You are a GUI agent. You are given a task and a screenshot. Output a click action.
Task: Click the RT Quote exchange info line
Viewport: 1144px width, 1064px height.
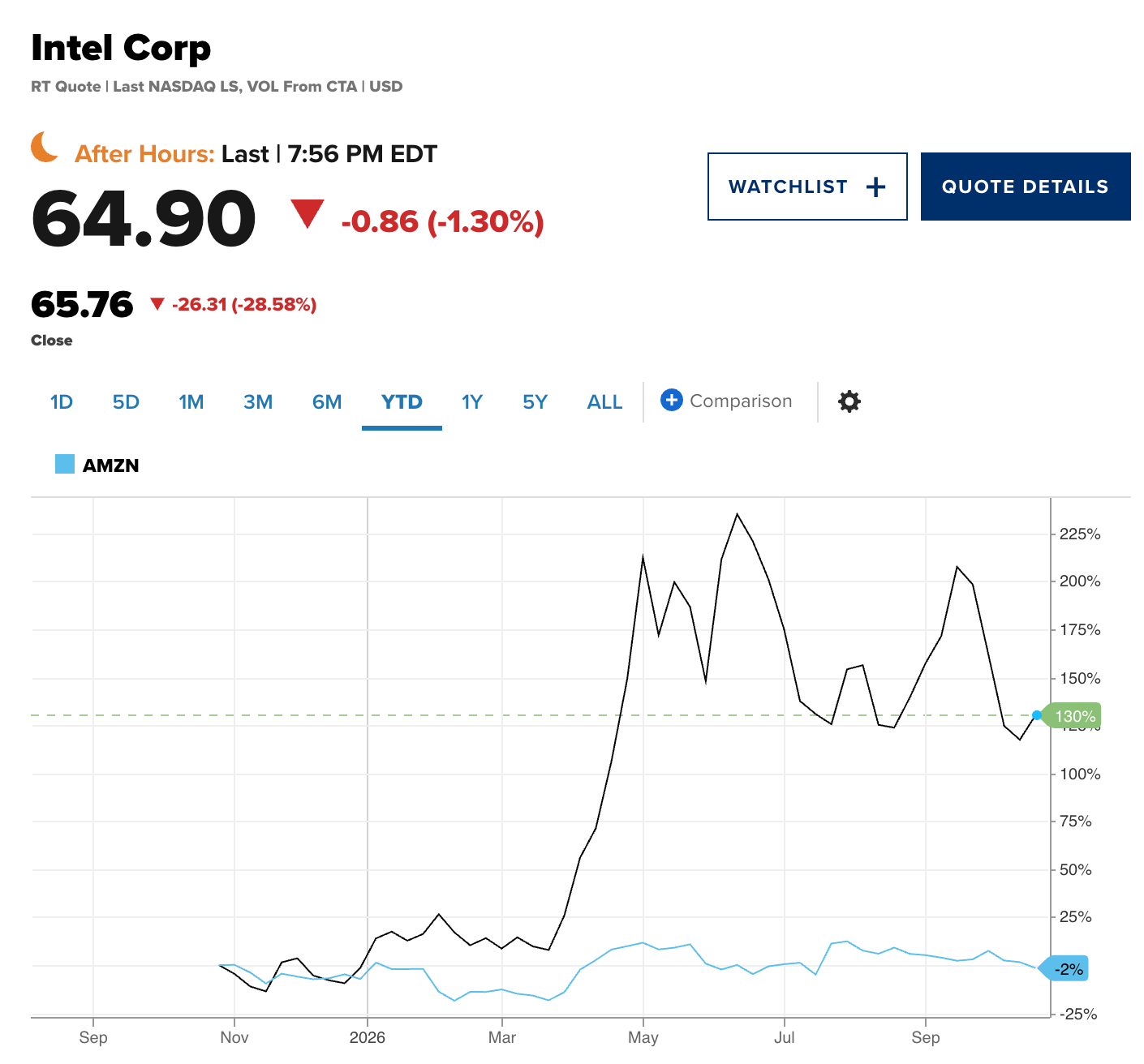tap(217, 87)
